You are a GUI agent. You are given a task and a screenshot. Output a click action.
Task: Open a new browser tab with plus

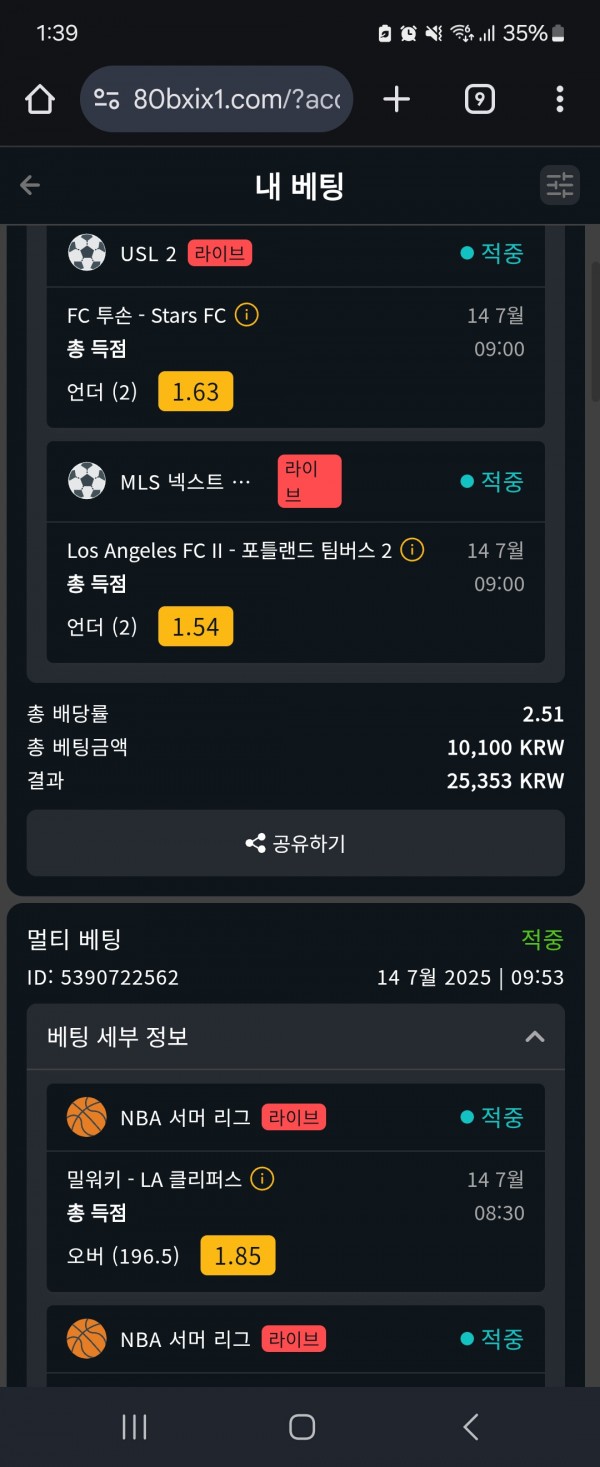coord(397,99)
